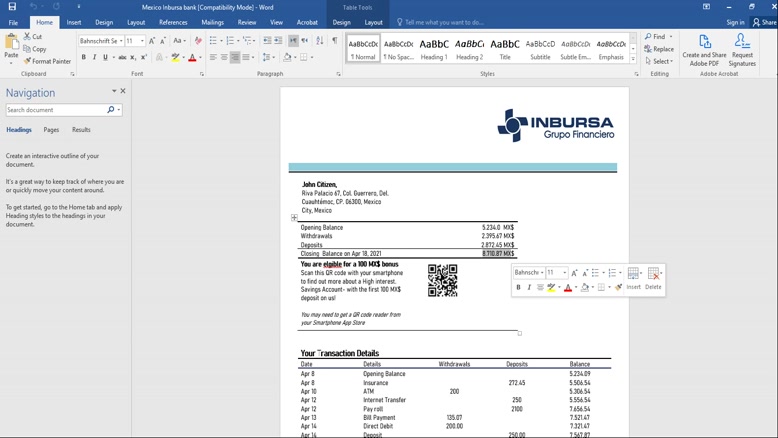
Task: Click the Search document field
Action: (x=56, y=110)
